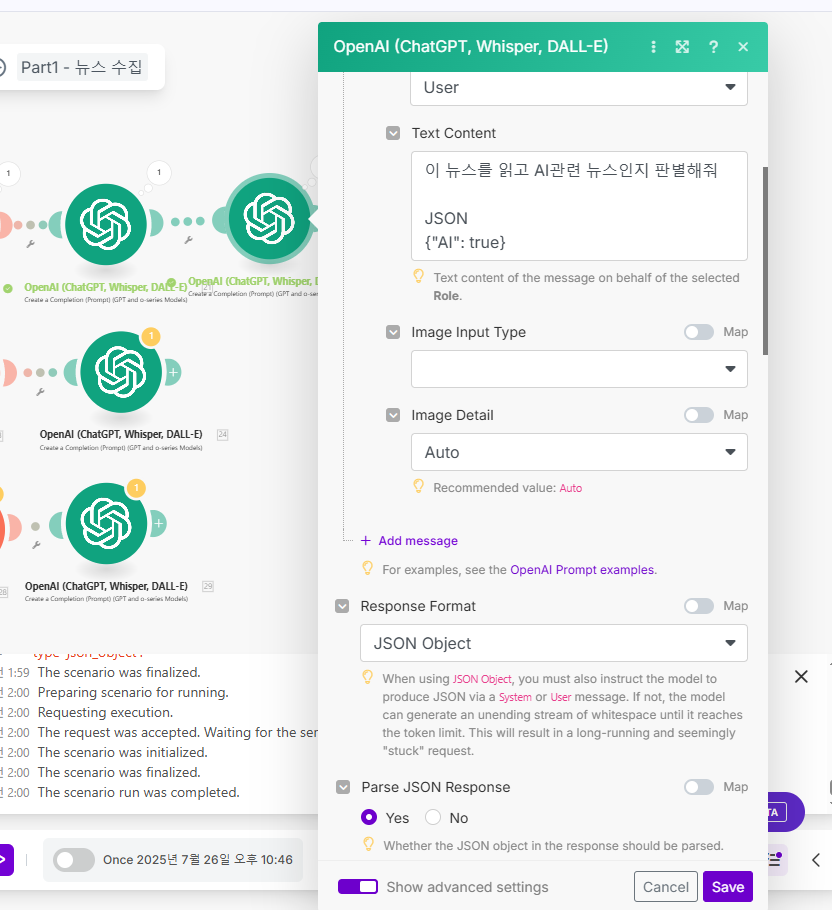This screenshot has height=910, width=832.
Task: Select the highlighted second OpenAI module in top row
Action: [269, 219]
